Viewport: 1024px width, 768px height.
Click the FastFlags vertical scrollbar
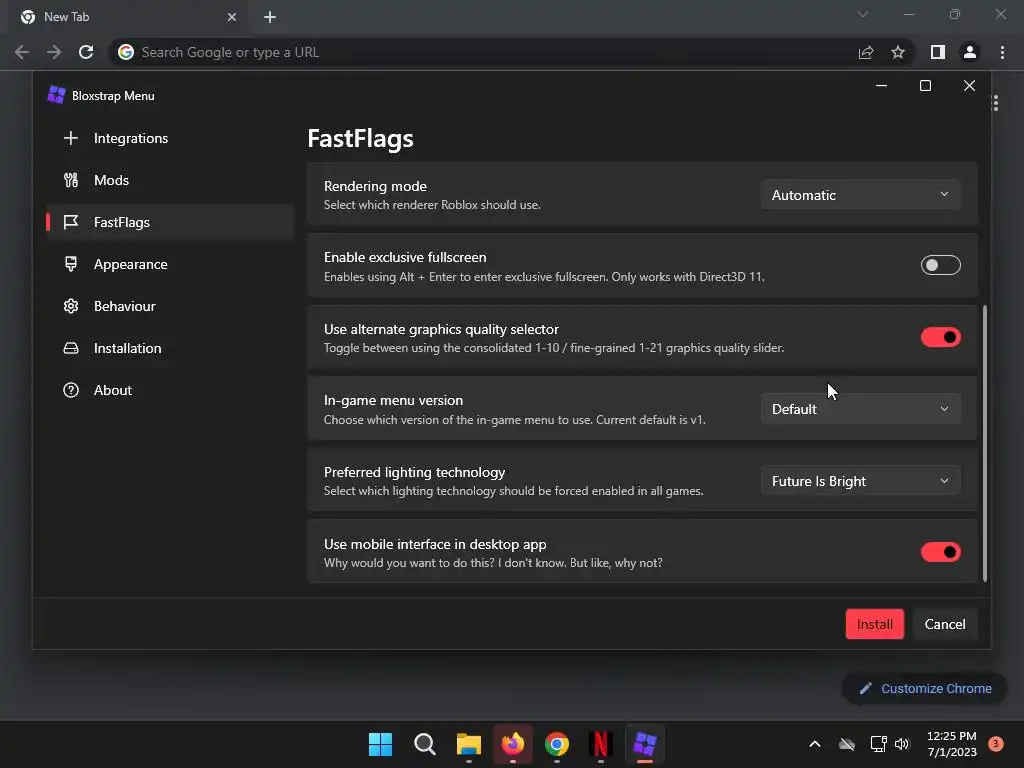pos(985,443)
